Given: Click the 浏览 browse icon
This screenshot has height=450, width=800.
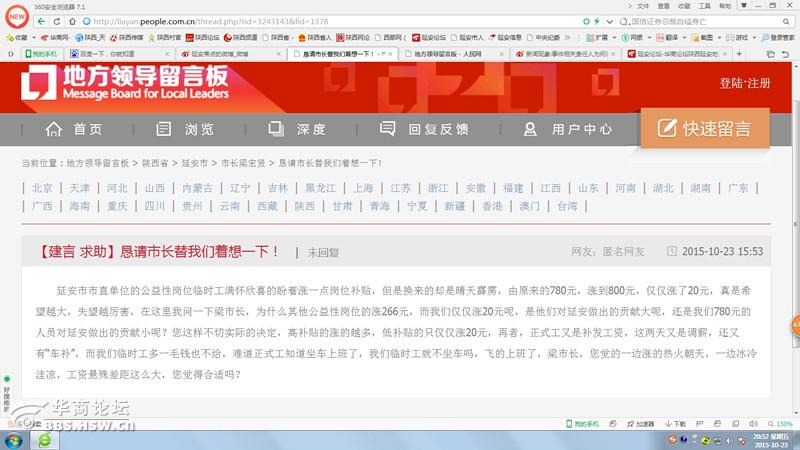Looking at the screenshot, I should 165,129.
